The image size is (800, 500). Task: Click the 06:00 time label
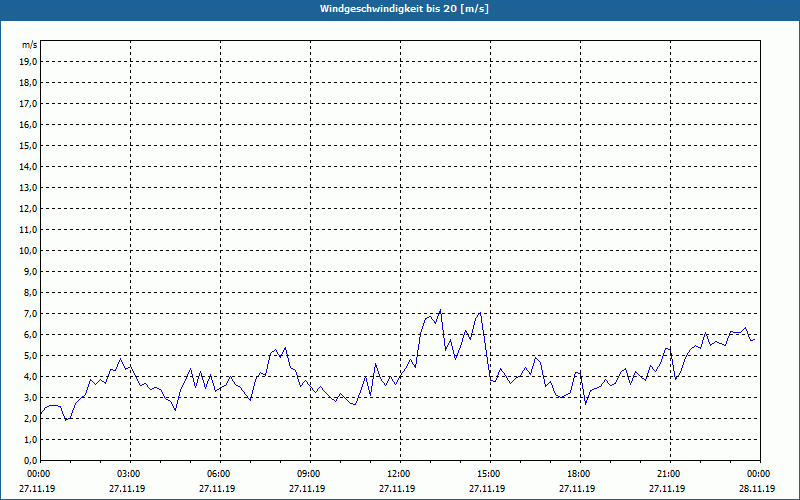[x=220, y=474]
